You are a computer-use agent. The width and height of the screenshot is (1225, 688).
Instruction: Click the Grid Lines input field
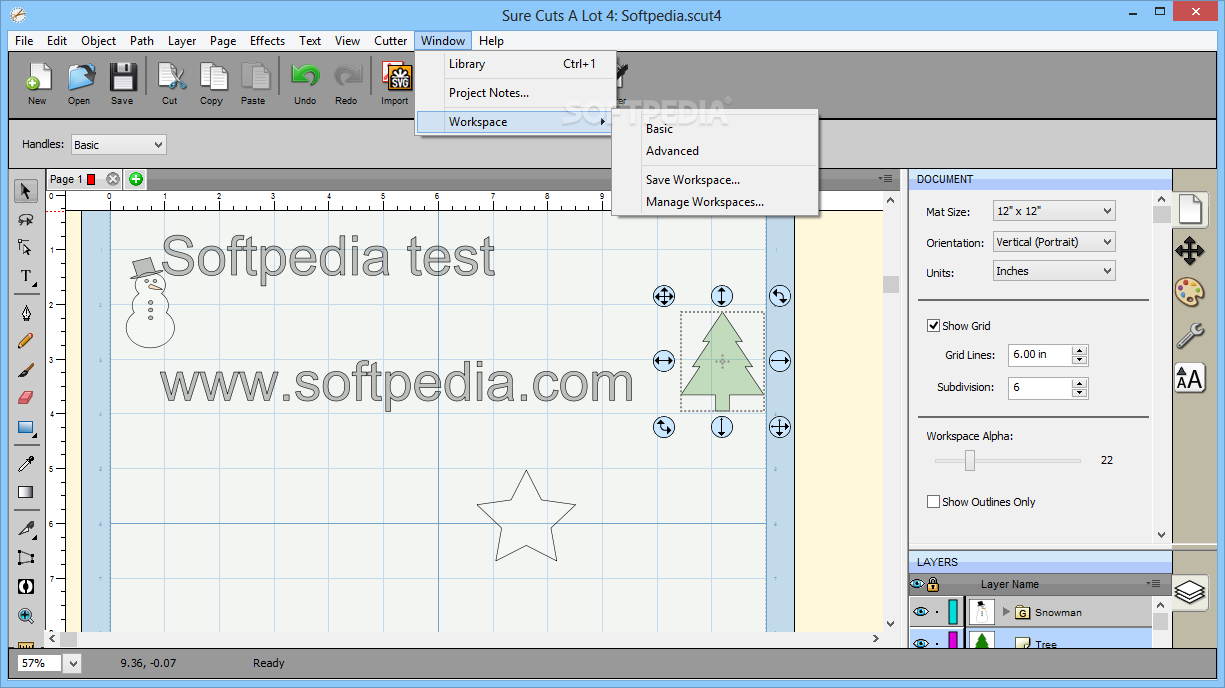pos(1039,355)
